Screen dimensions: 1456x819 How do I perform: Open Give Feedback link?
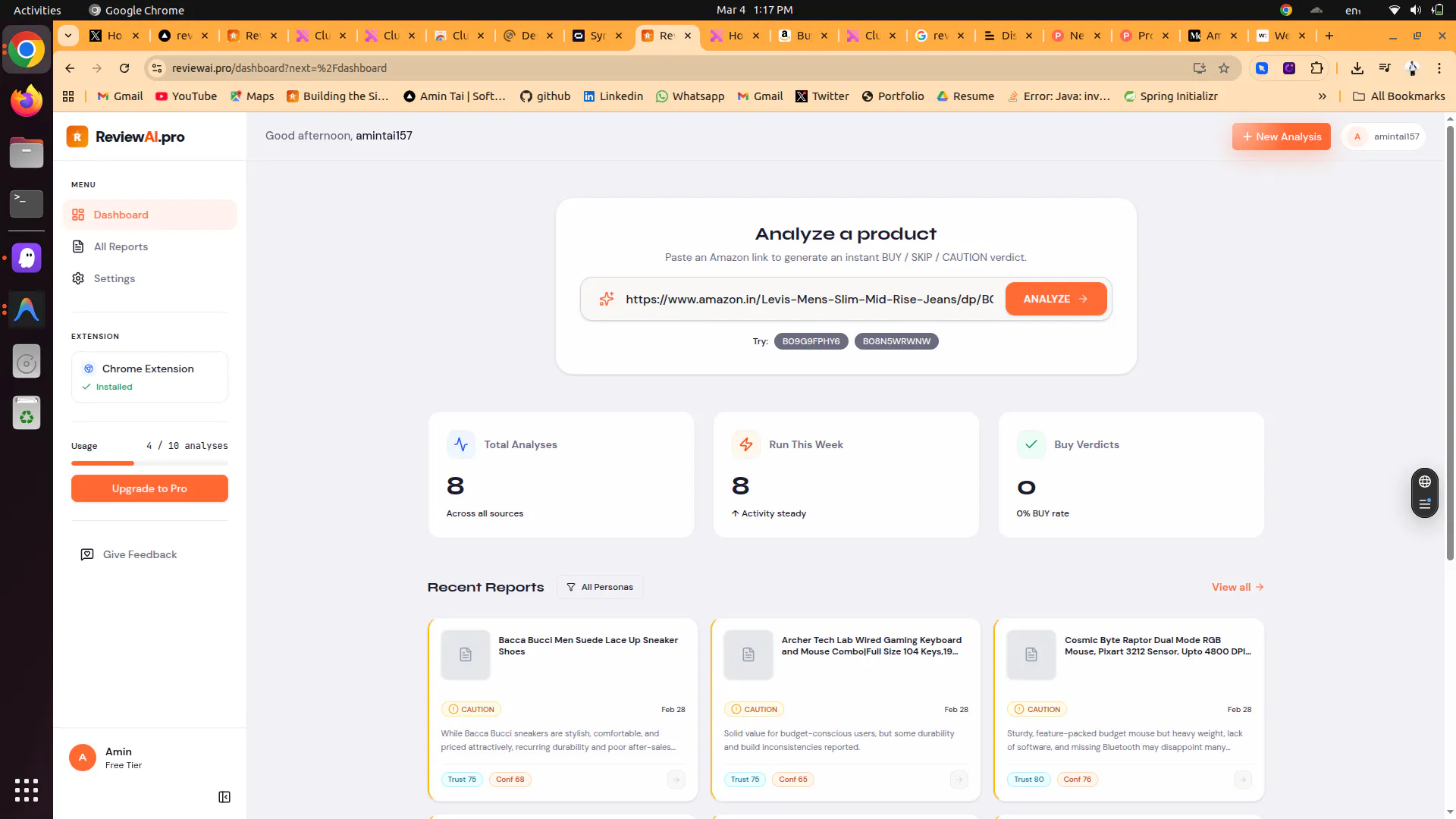129,554
